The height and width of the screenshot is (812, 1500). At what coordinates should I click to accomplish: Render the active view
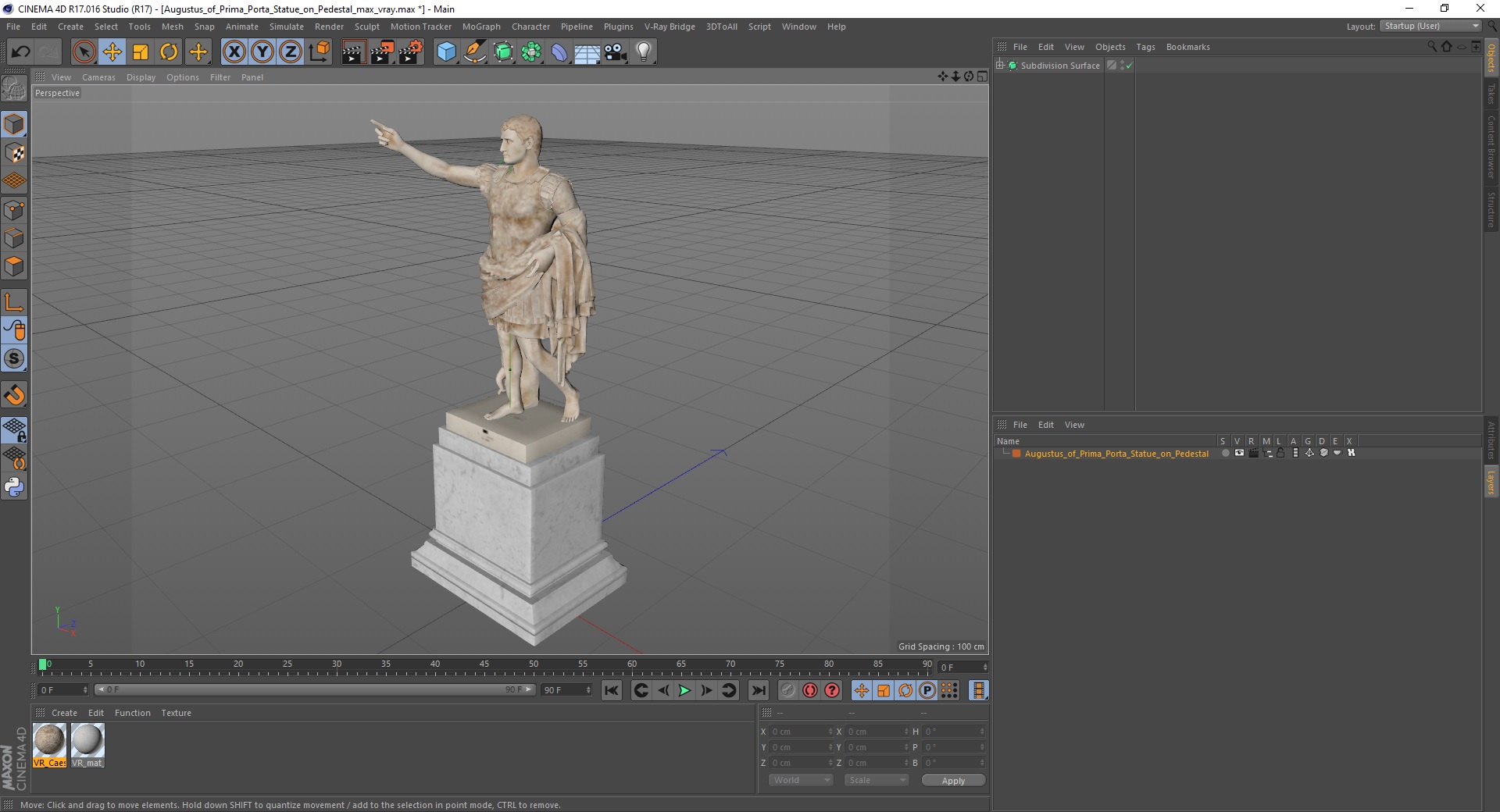point(353,52)
